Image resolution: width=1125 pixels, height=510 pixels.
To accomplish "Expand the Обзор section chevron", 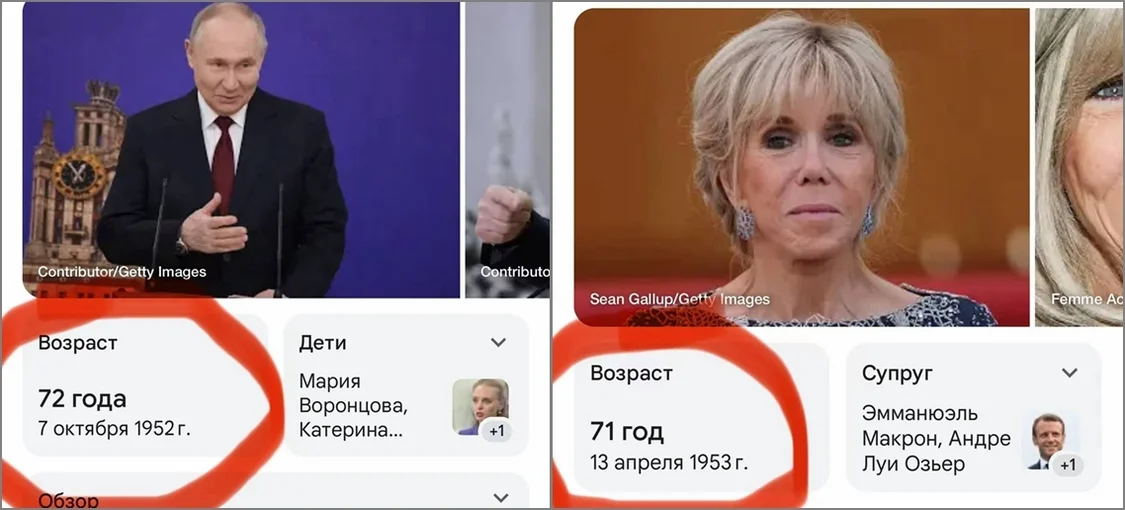I will click(501, 497).
